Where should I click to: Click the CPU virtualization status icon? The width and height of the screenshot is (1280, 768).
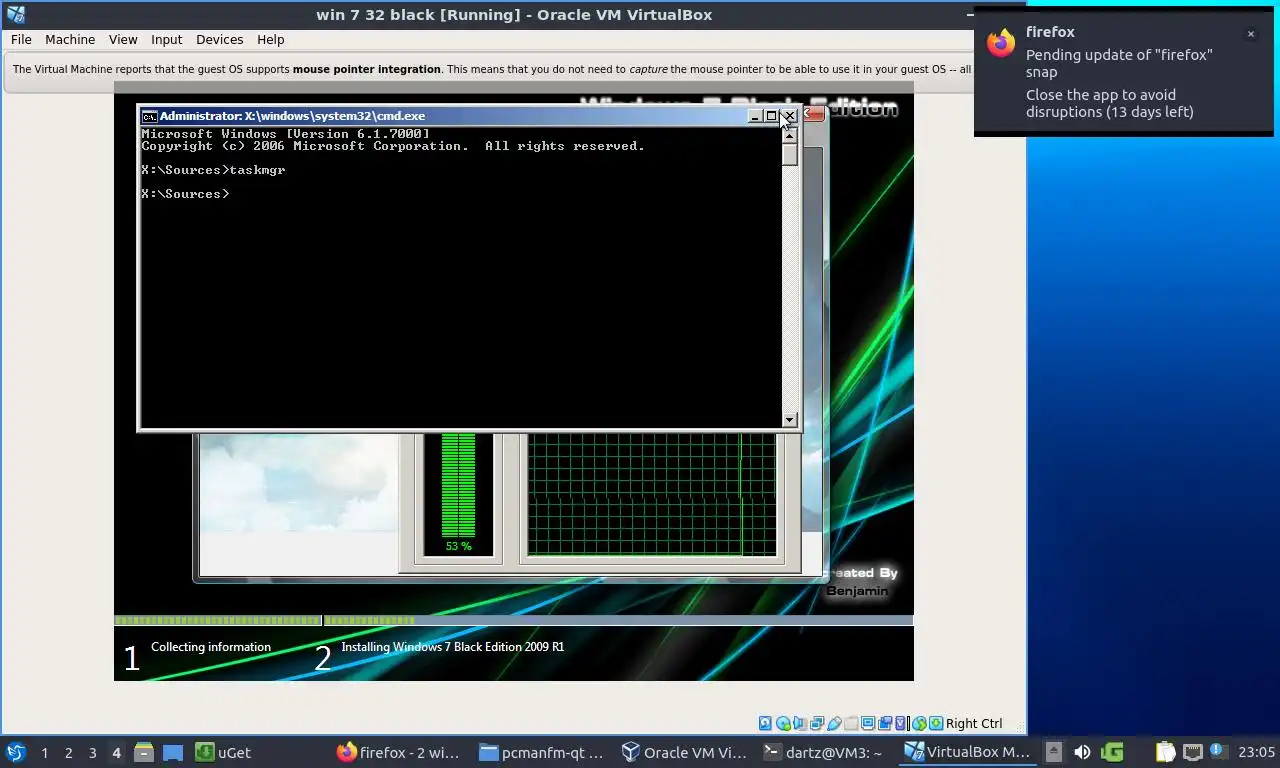pos(901,723)
